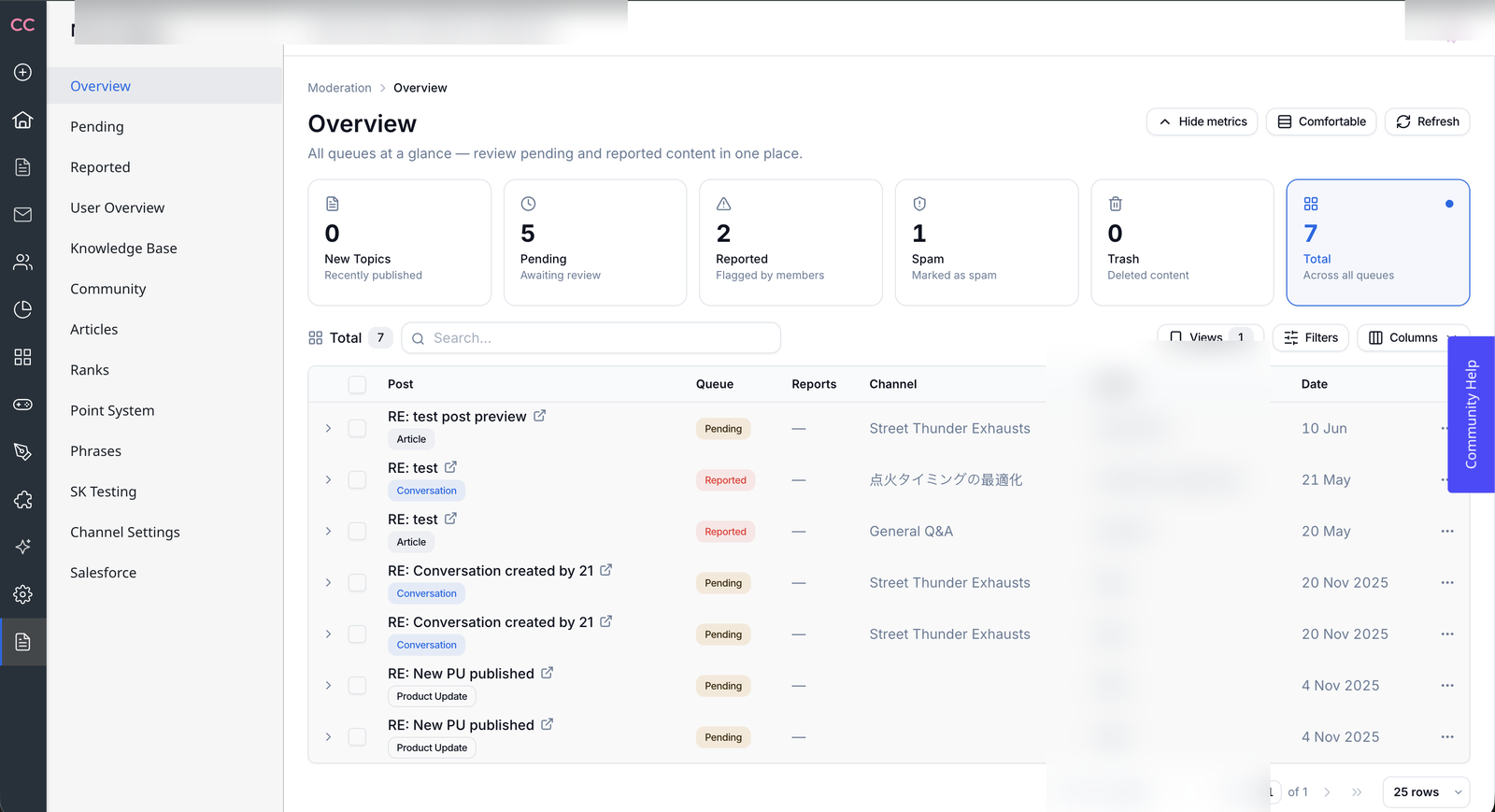The width and height of the screenshot is (1495, 812).
Task: Open the Views button
Action: coord(1210,337)
